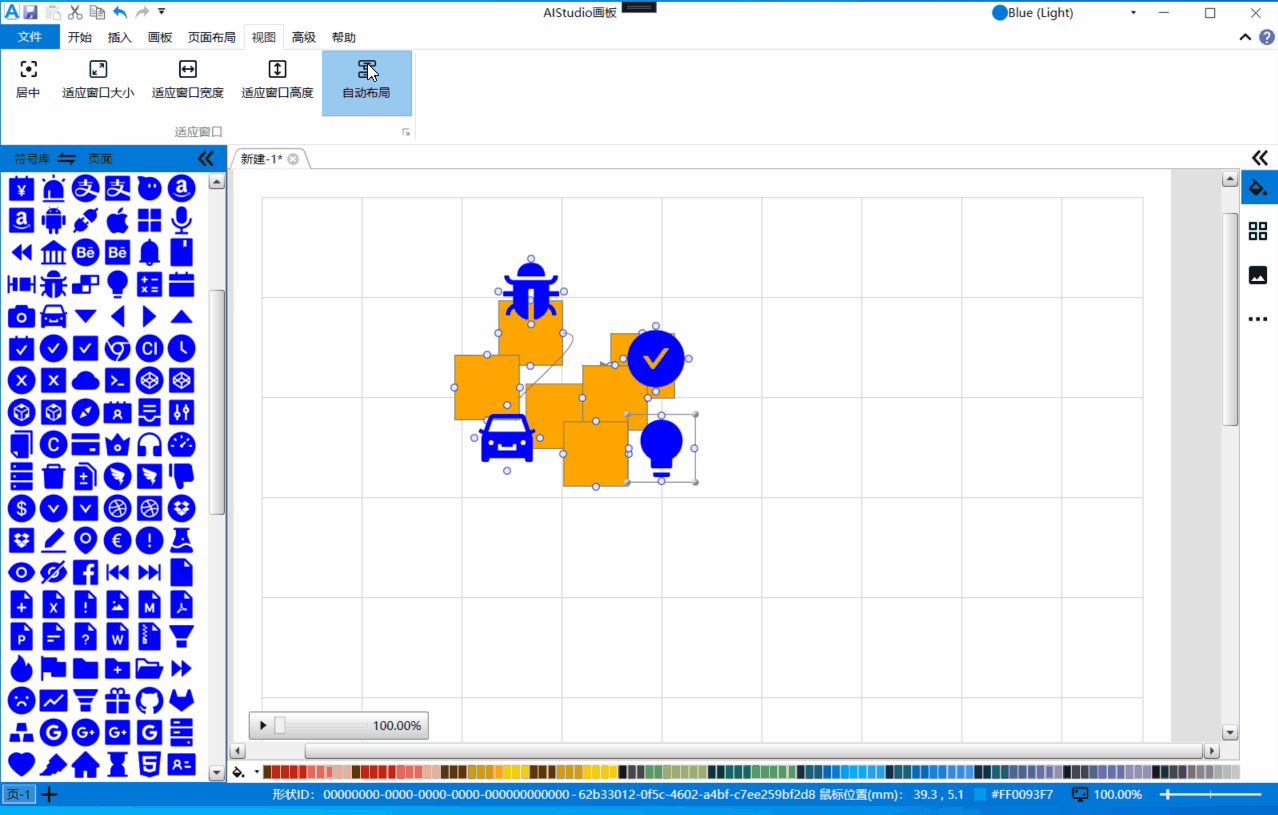Open quick access toolbar customize dropdown

pos(162,12)
